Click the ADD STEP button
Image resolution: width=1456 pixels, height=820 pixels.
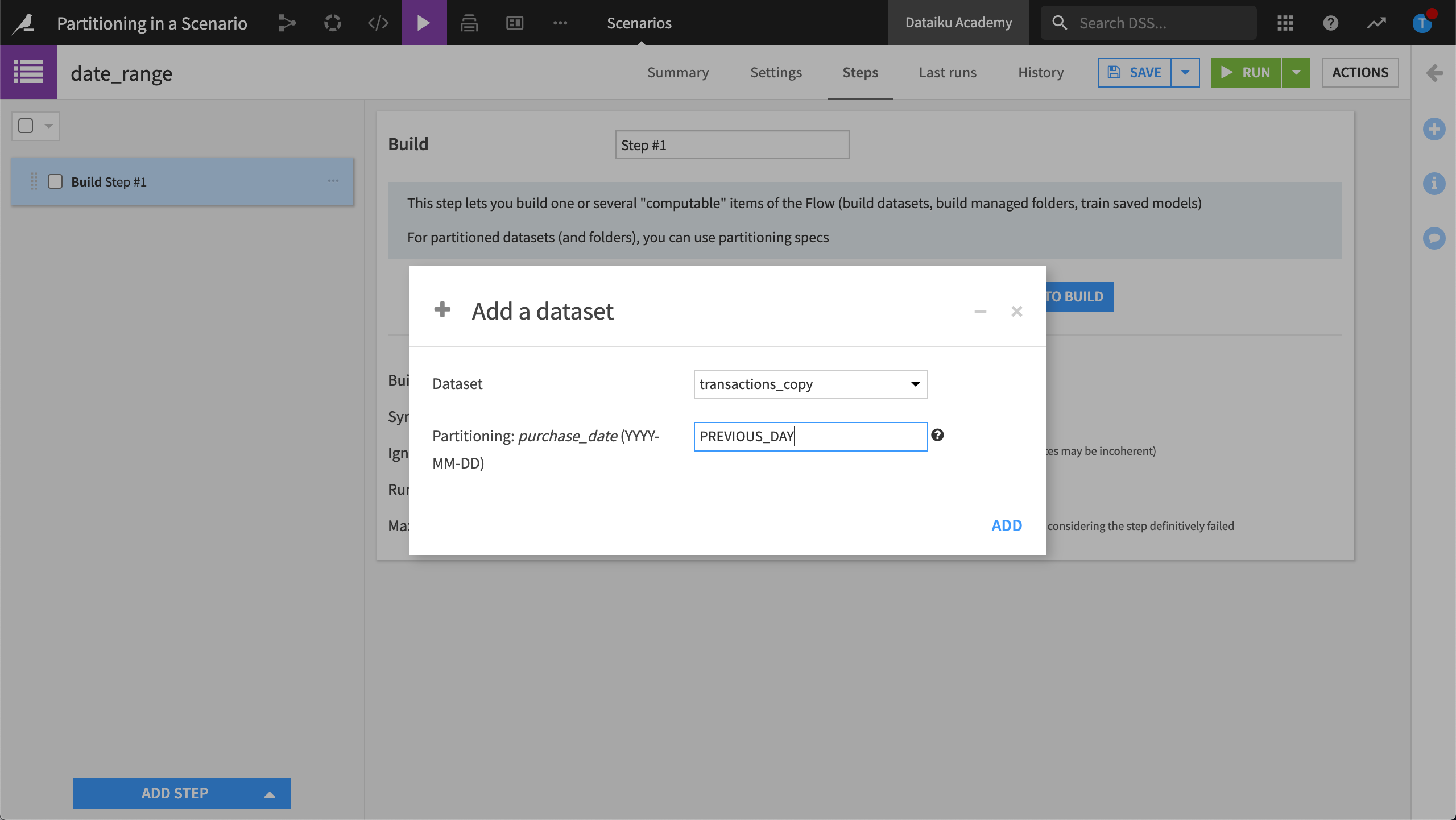click(x=175, y=793)
